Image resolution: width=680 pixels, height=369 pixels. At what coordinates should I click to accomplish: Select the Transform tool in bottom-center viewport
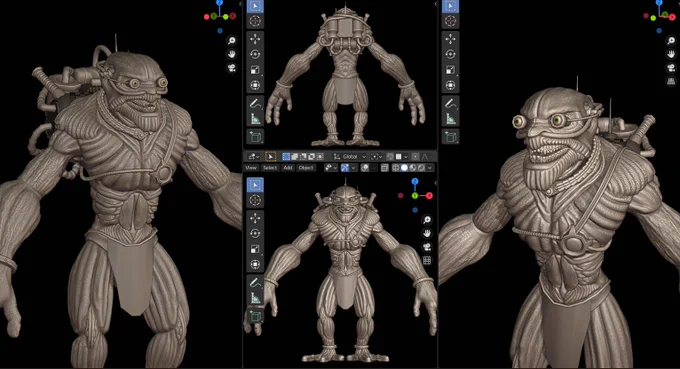[255, 264]
